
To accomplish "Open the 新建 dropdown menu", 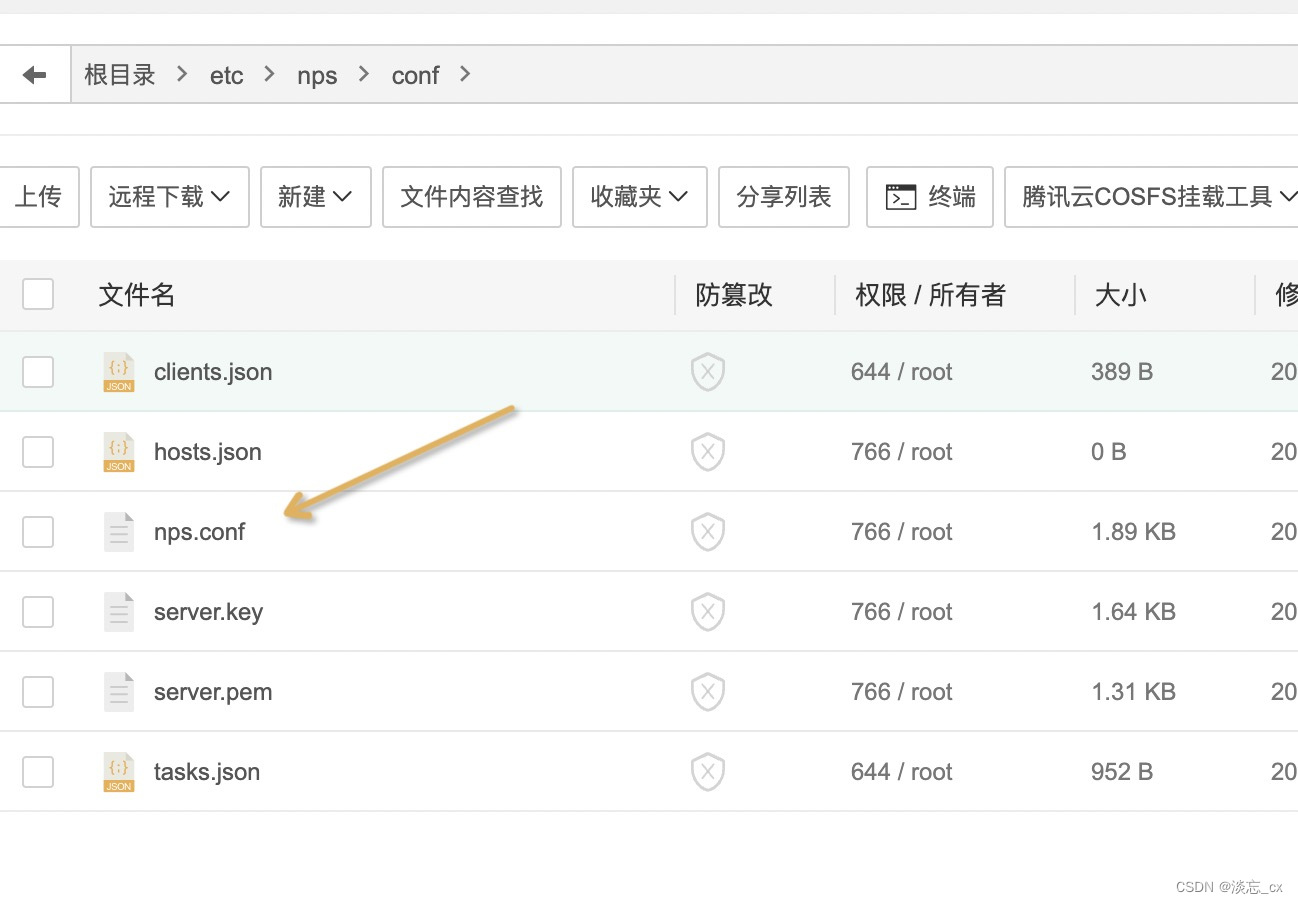I will 316,197.
